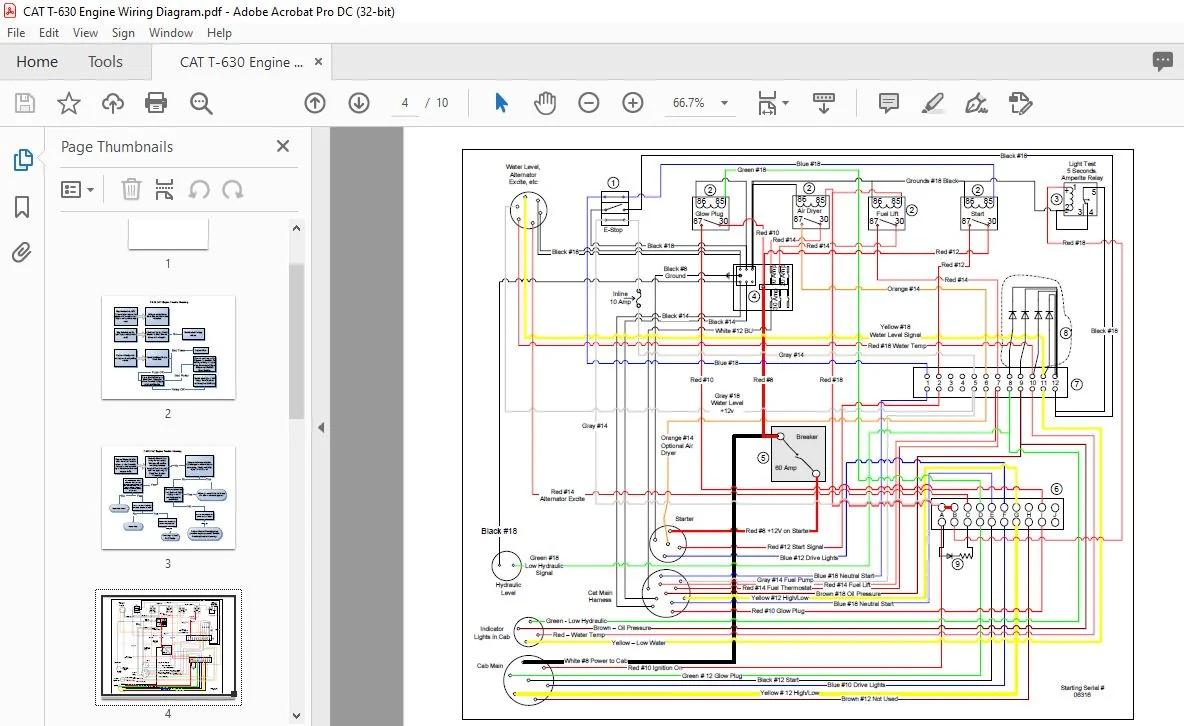Open the Bookmarks side panel
Image resolution: width=1184 pixels, height=726 pixels.
coord(22,207)
